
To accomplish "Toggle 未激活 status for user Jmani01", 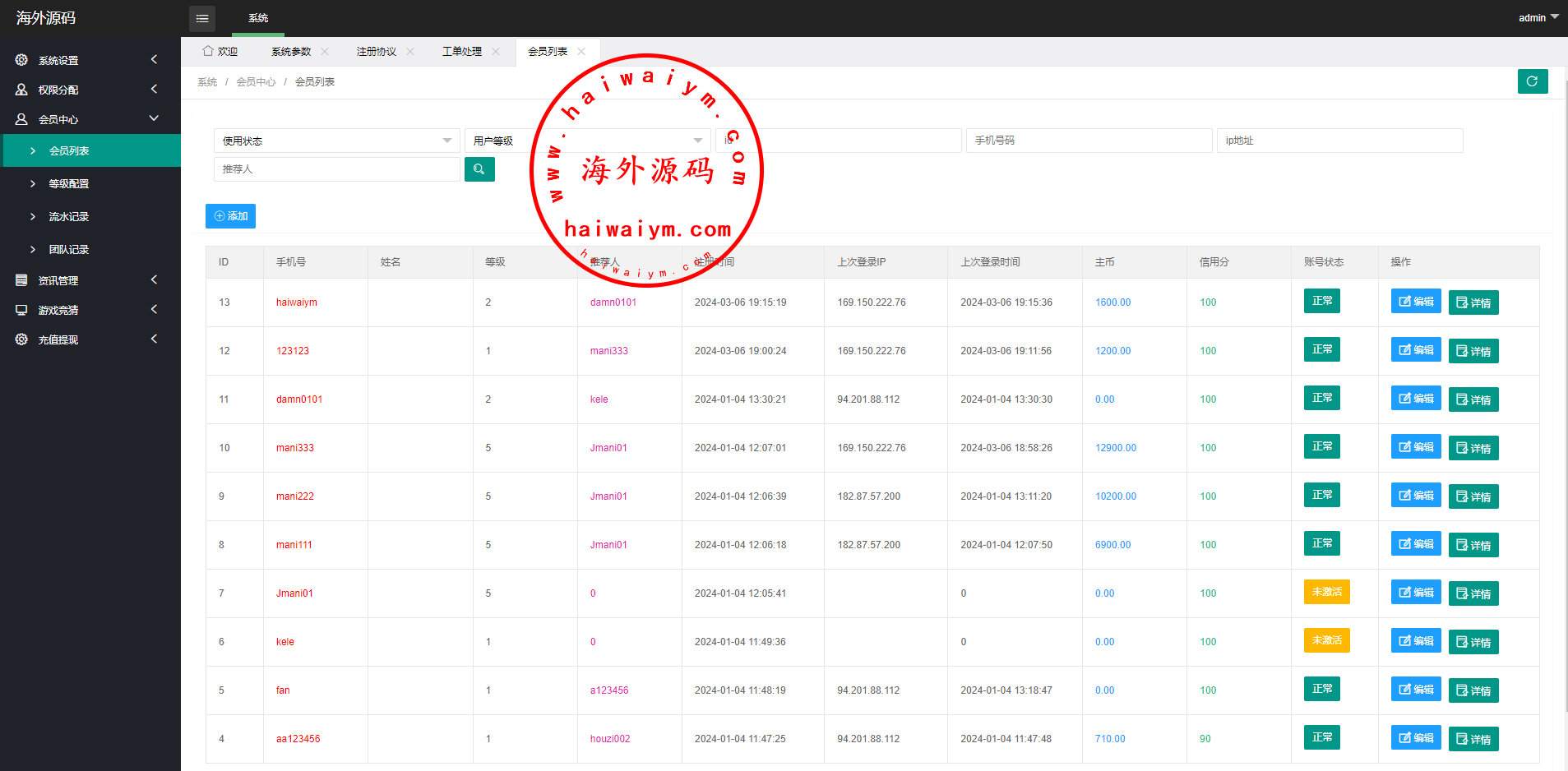I will tap(1326, 592).
